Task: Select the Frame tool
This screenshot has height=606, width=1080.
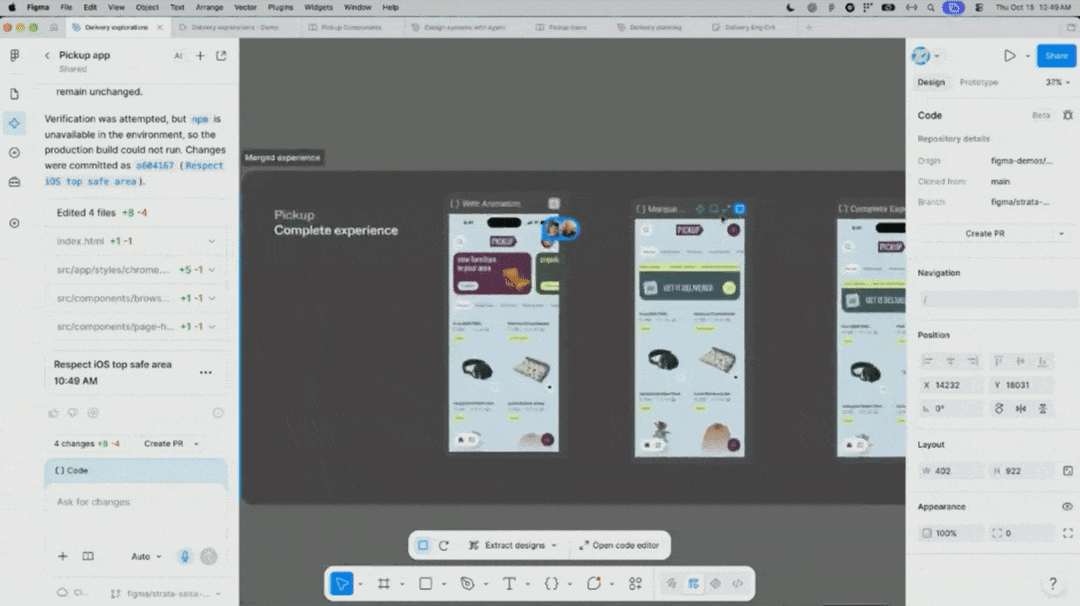Action: point(384,584)
